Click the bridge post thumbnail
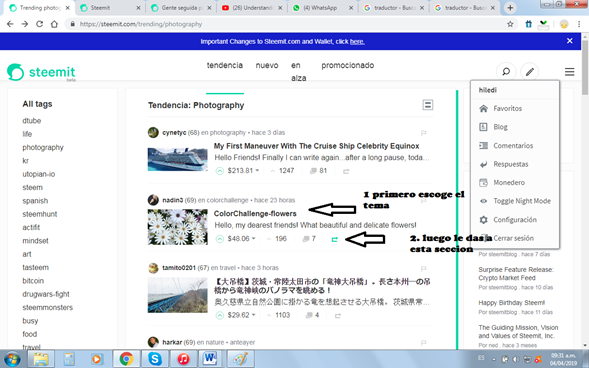 tap(177, 295)
